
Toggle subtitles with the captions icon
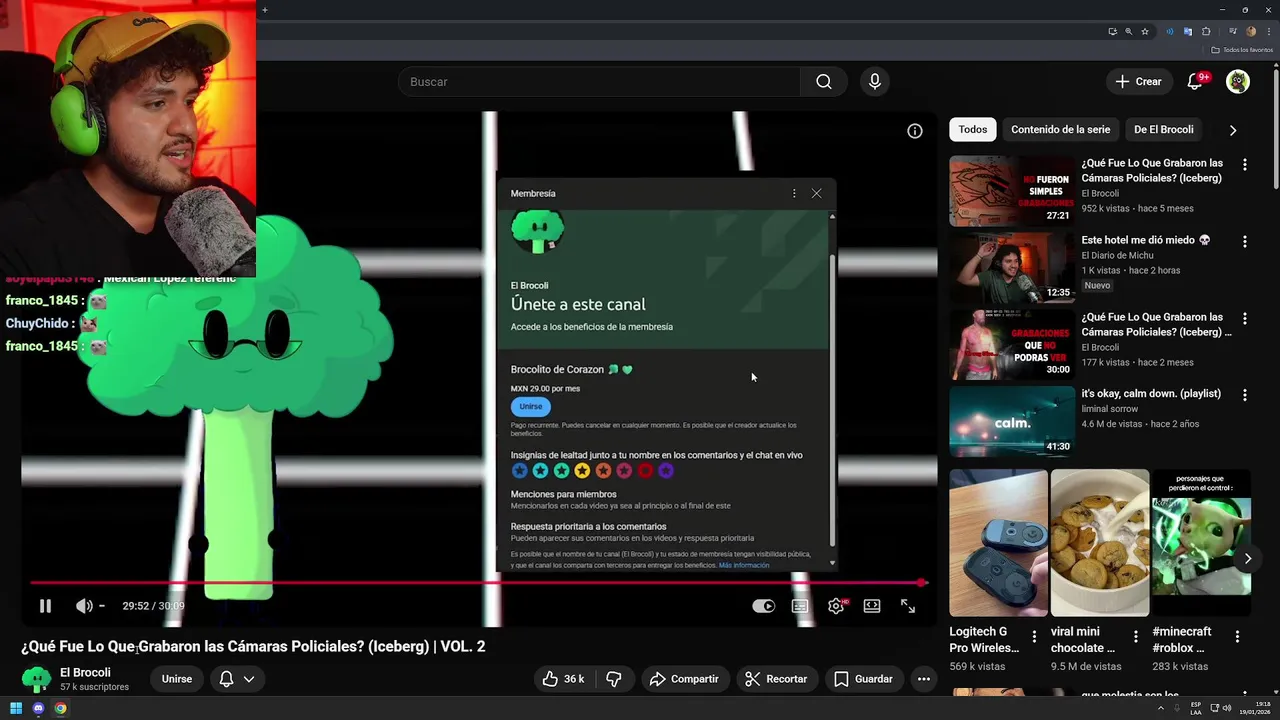pos(800,606)
